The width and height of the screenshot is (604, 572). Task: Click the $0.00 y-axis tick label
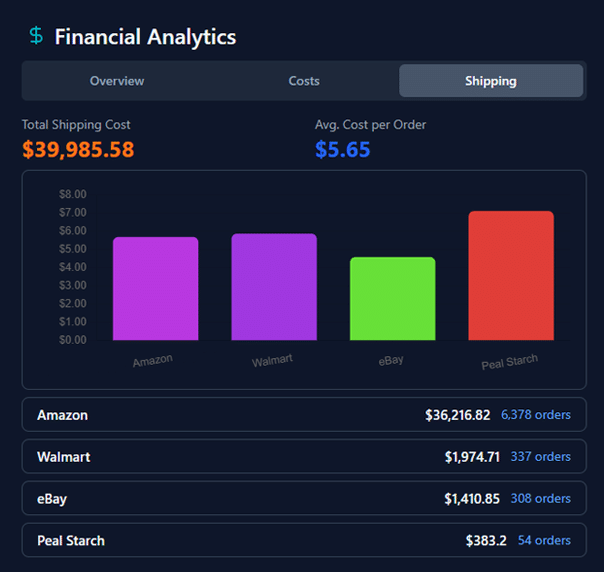tap(72, 340)
